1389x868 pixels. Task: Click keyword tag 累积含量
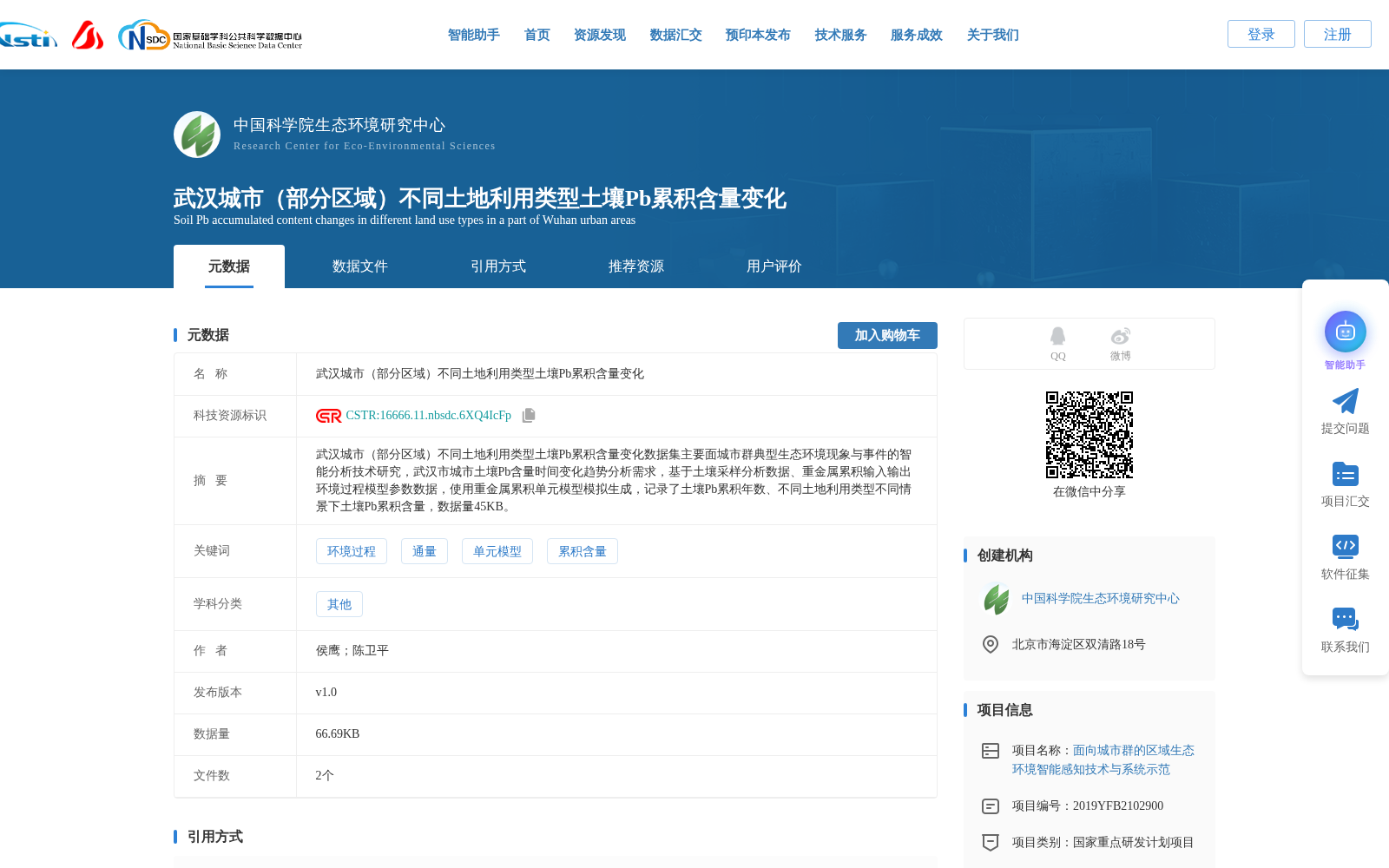(x=583, y=551)
